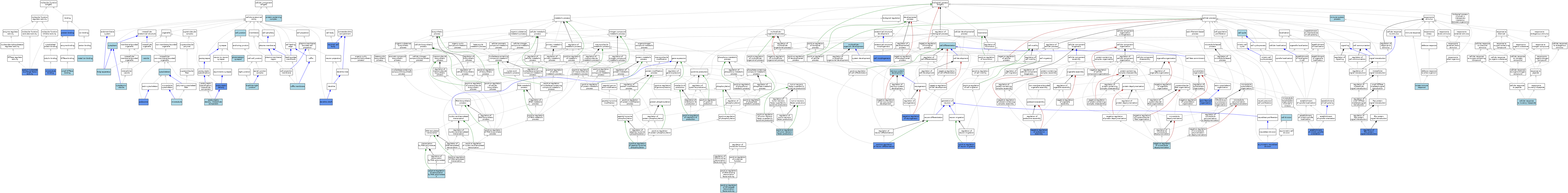Click the 'cell motility' node
The height and width of the screenshot is (193, 1568).
tap(1033, 46)
